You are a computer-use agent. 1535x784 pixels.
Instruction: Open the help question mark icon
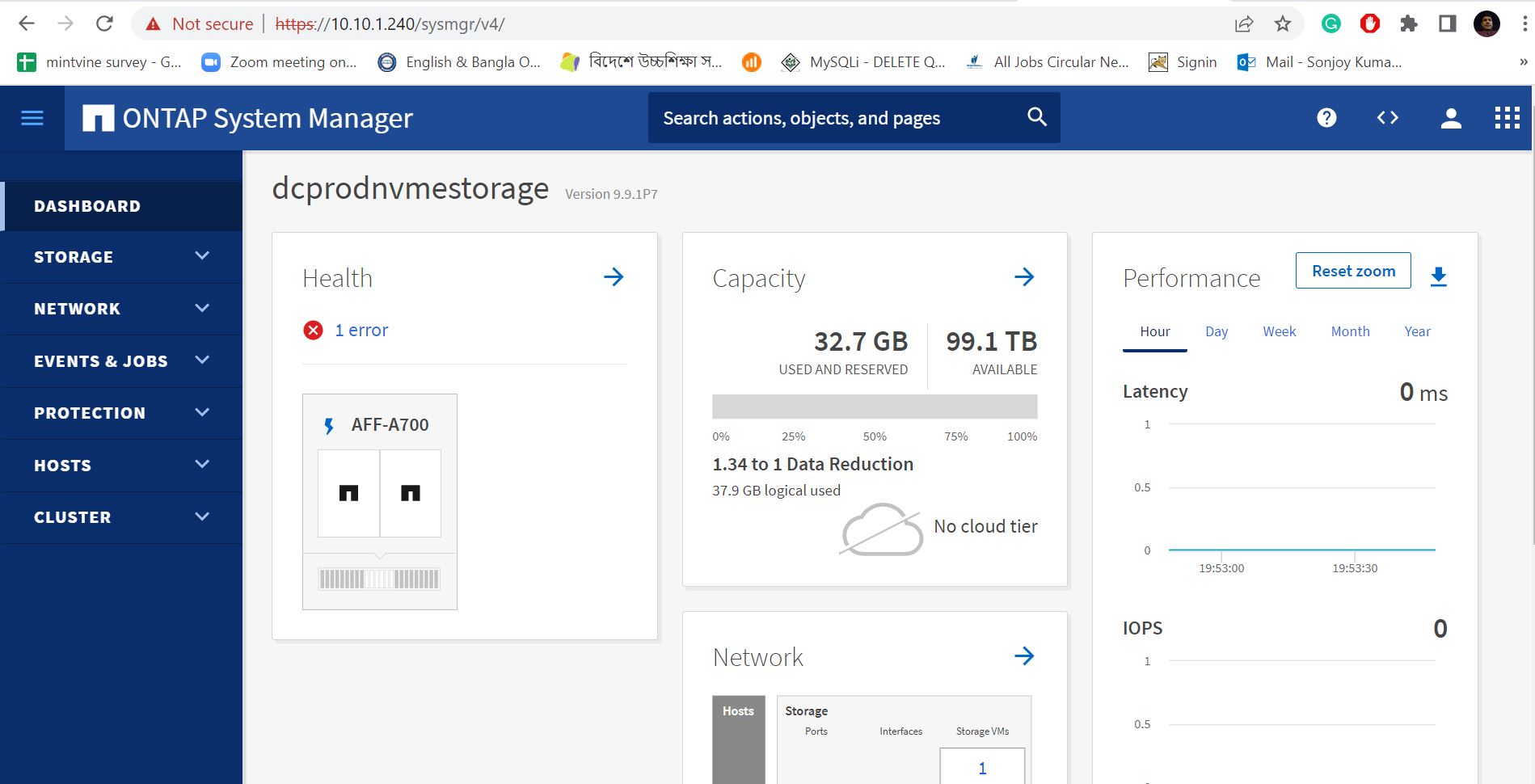point(1326,118)
